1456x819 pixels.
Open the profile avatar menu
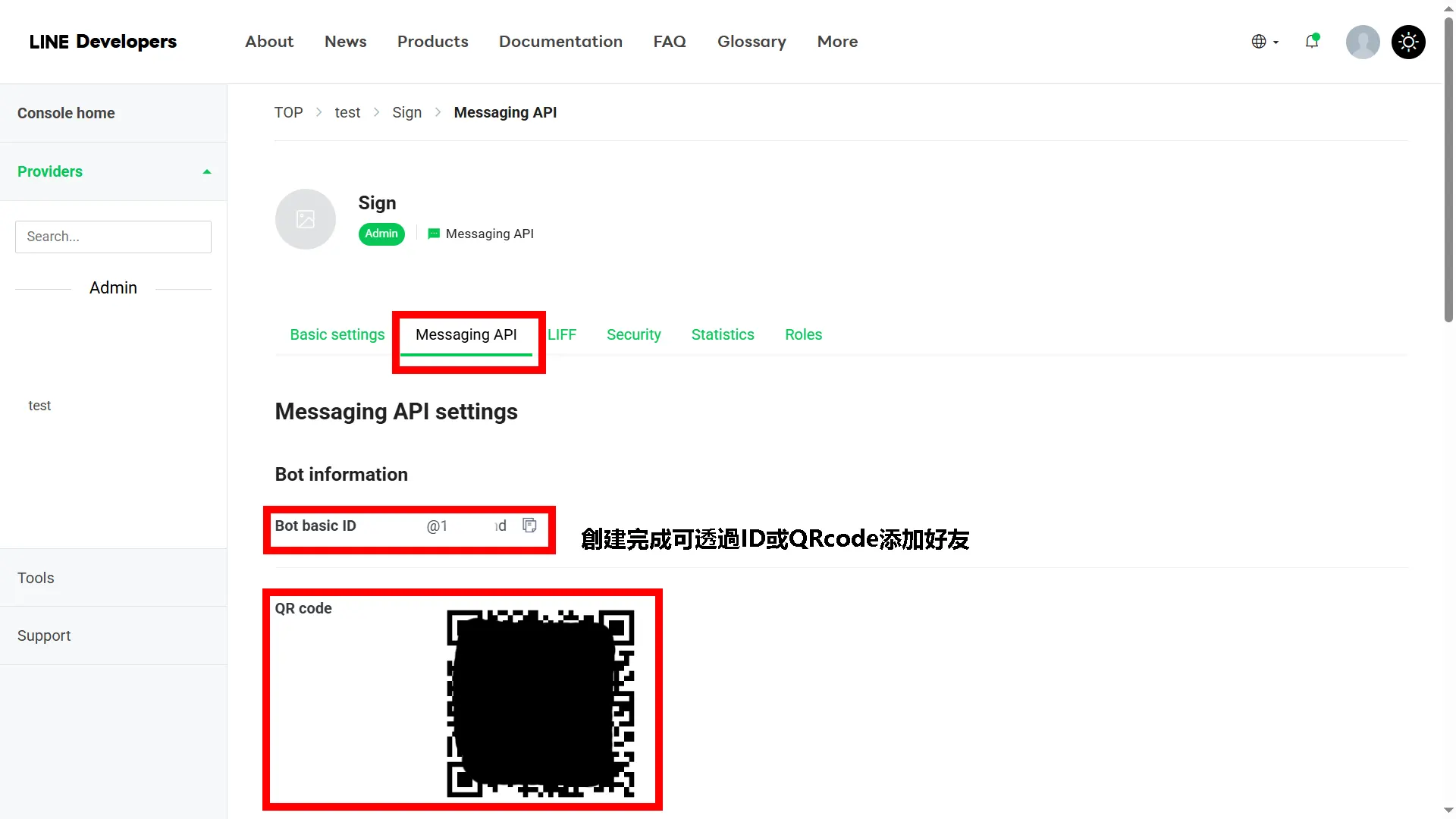[1362, 42]
